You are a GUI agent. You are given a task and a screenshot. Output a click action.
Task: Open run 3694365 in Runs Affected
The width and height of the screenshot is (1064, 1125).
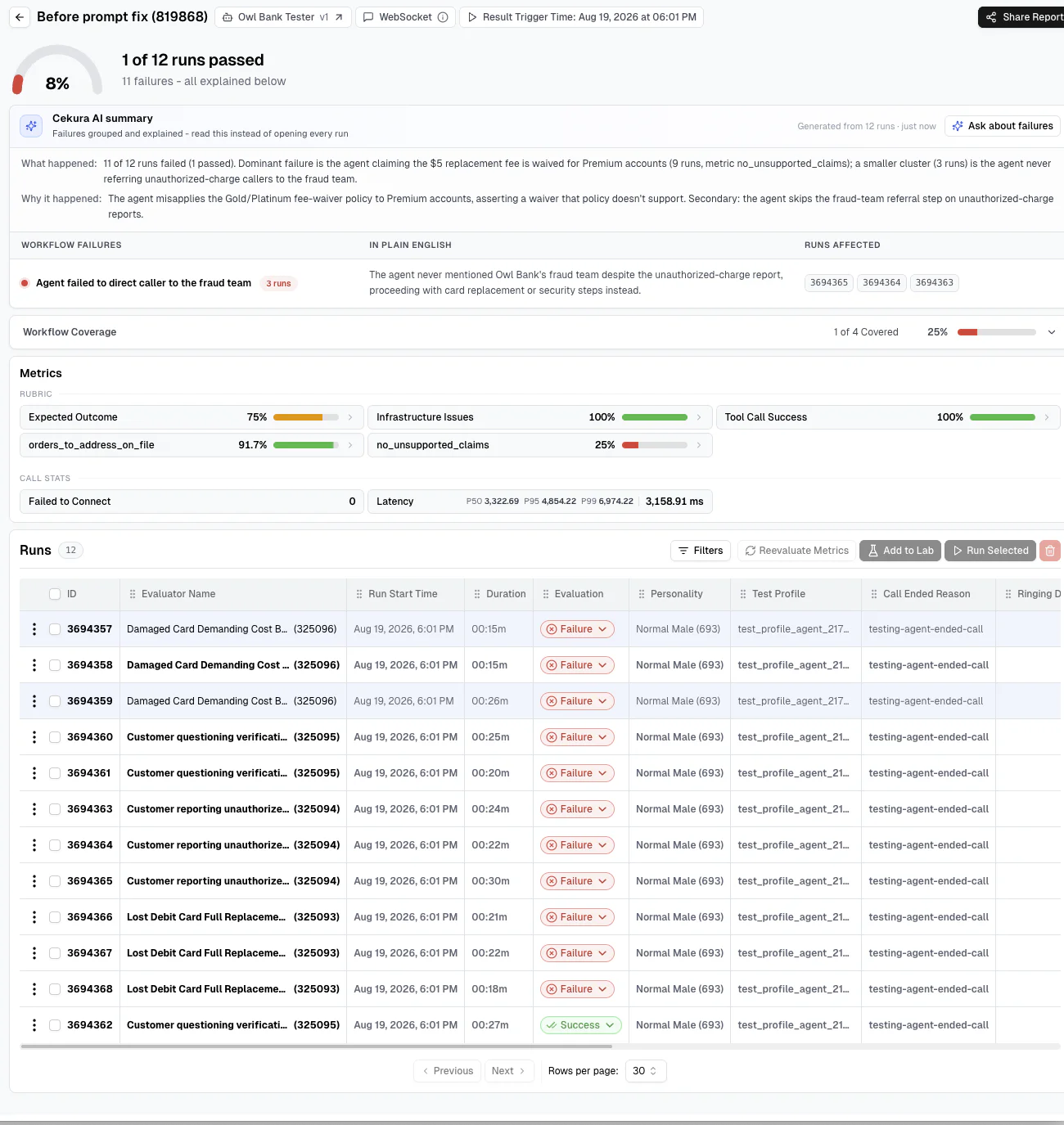(x=828, y=283)
